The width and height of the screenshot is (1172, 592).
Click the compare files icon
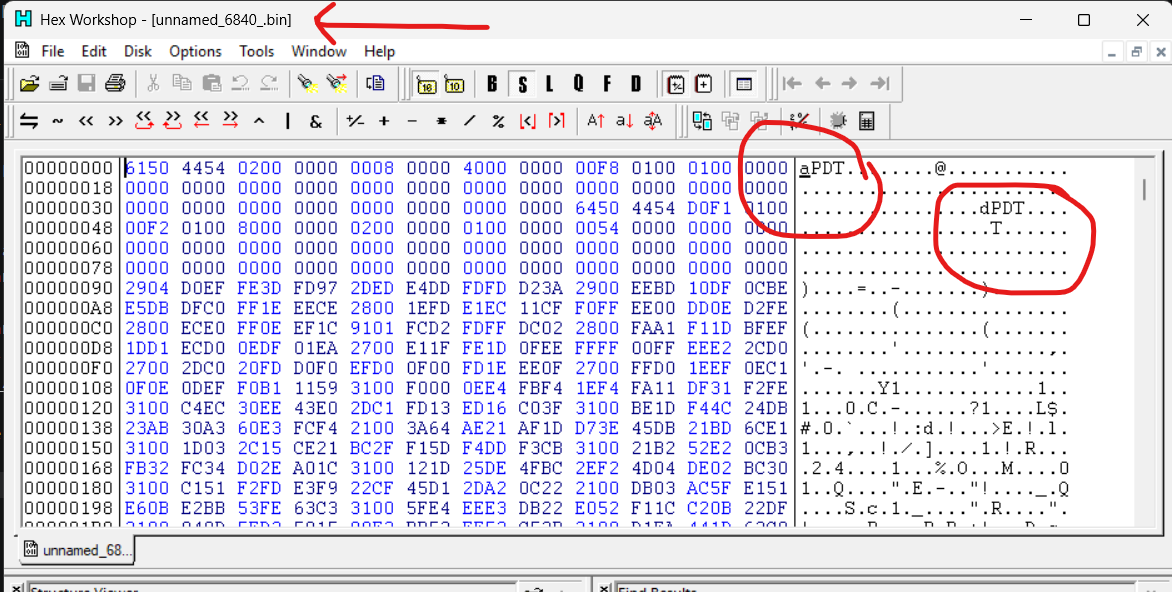tap(702, 120)
